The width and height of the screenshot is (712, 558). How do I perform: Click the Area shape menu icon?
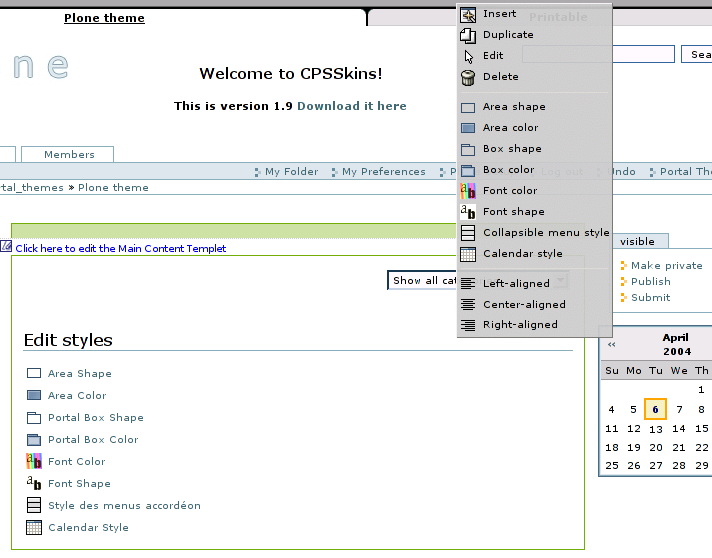pyautogui.click(x=468, y=108)
